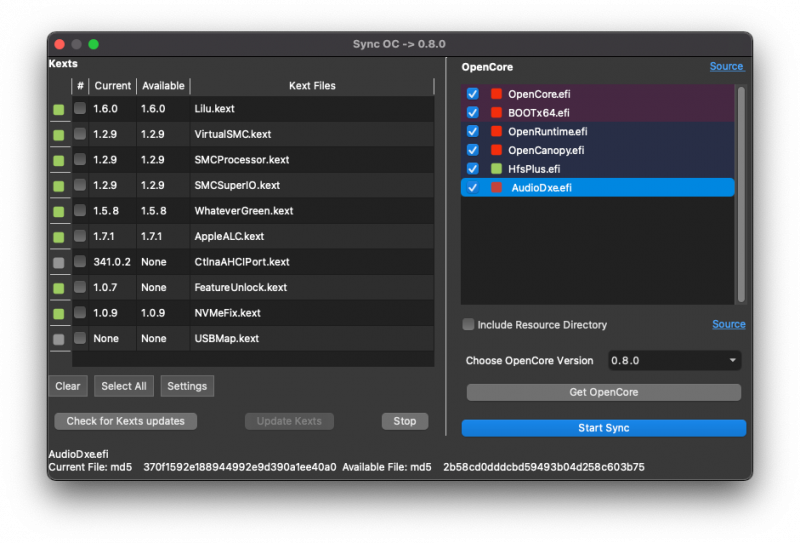
Task: Check the AppleALC.kext checkbox
Action: tap(80, 236)
